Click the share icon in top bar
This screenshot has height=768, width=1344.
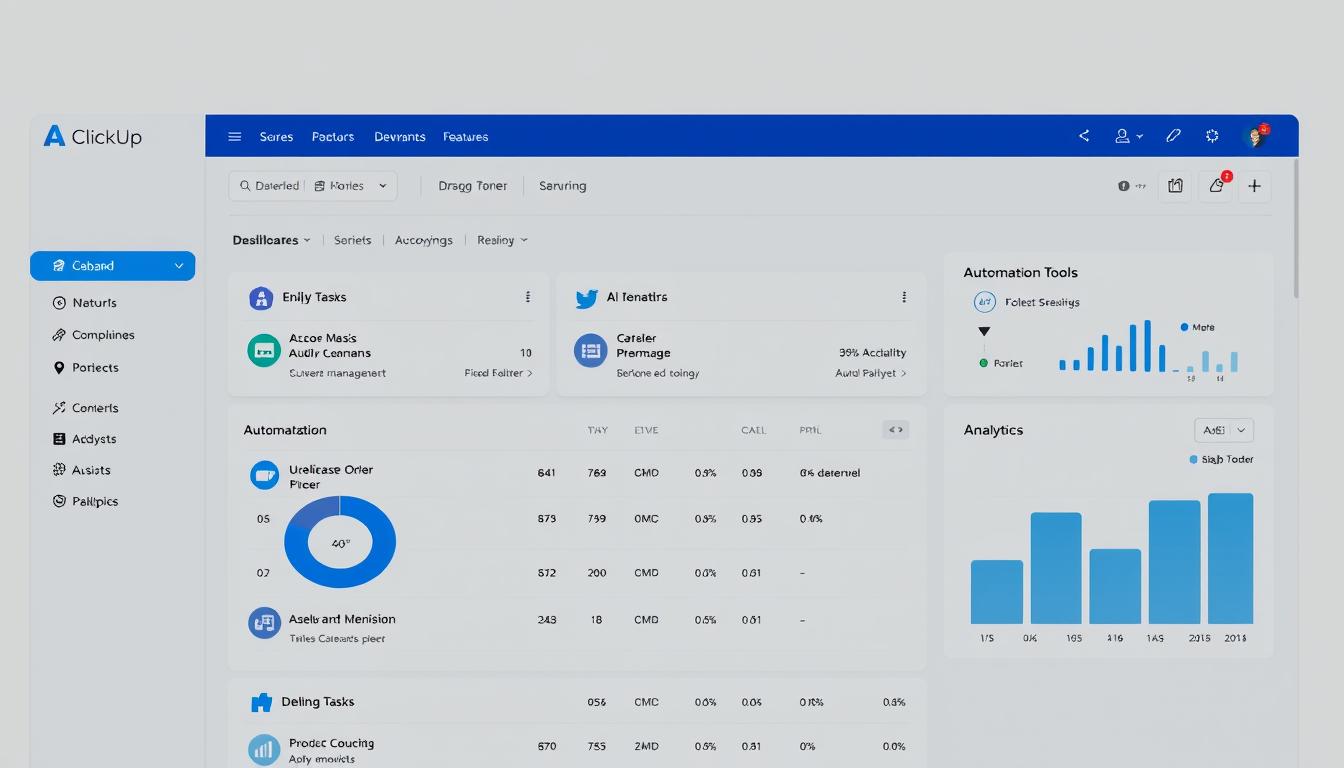[1084, 136]
